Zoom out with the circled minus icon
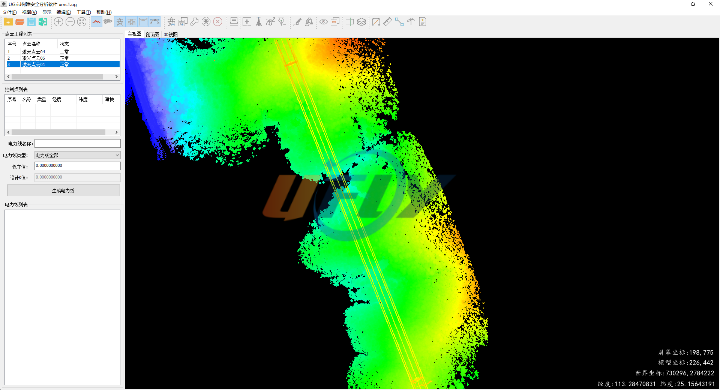 tap(70, 22)
